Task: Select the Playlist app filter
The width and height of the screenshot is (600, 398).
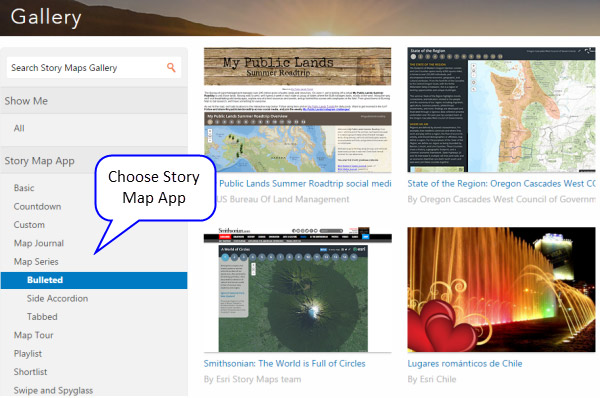Action: pyautogui.click(x=28, y=353)
